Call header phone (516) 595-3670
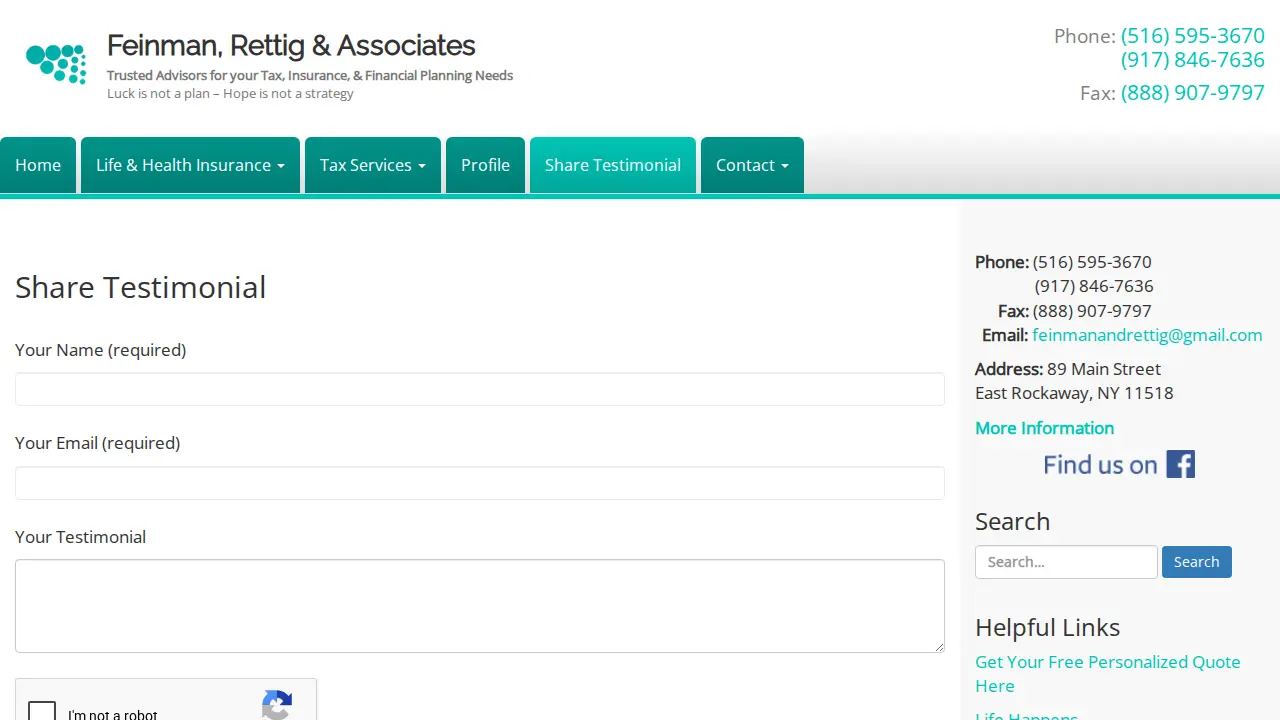The height and width of the screenshot is (720, 1280). pos(1193,36)
